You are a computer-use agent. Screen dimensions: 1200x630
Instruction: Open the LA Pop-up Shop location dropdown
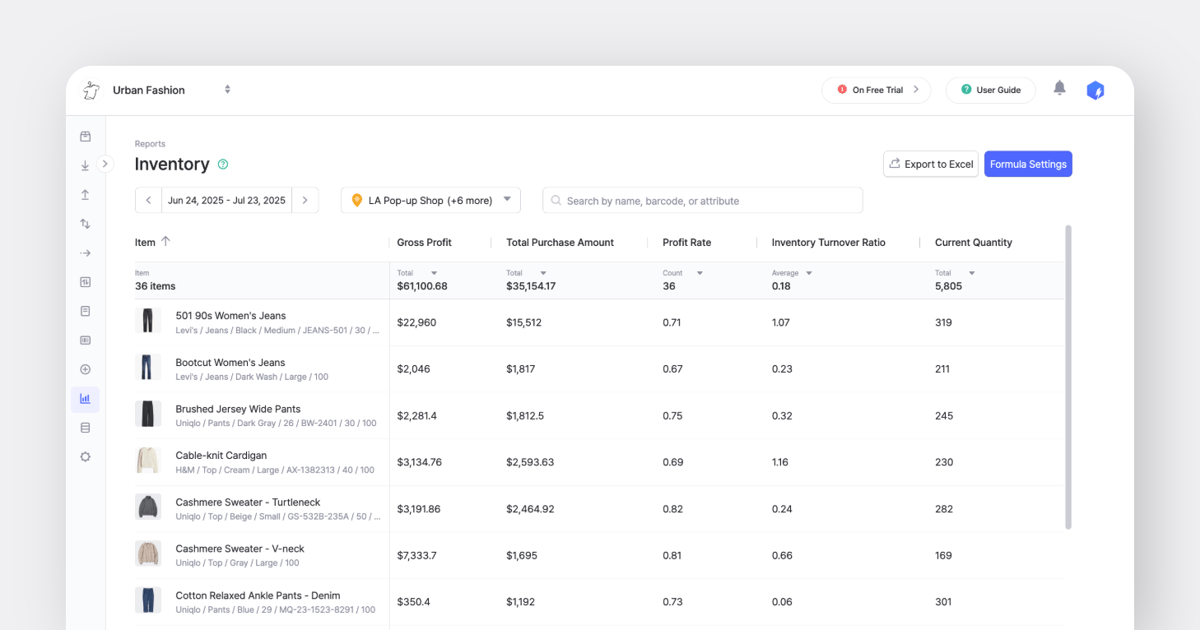click(431, 200)
